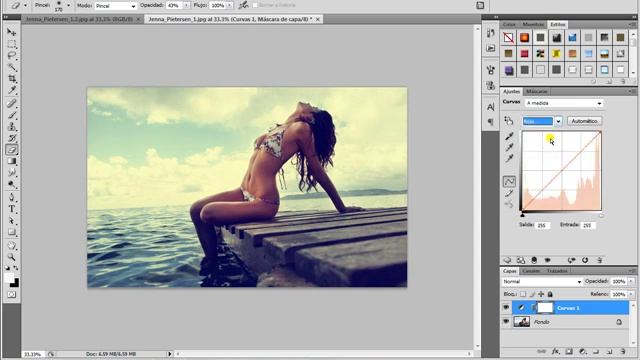Pick the black point eyedropper in Curves
Viewport: 640px width, 360px height.
click(509, 136)
